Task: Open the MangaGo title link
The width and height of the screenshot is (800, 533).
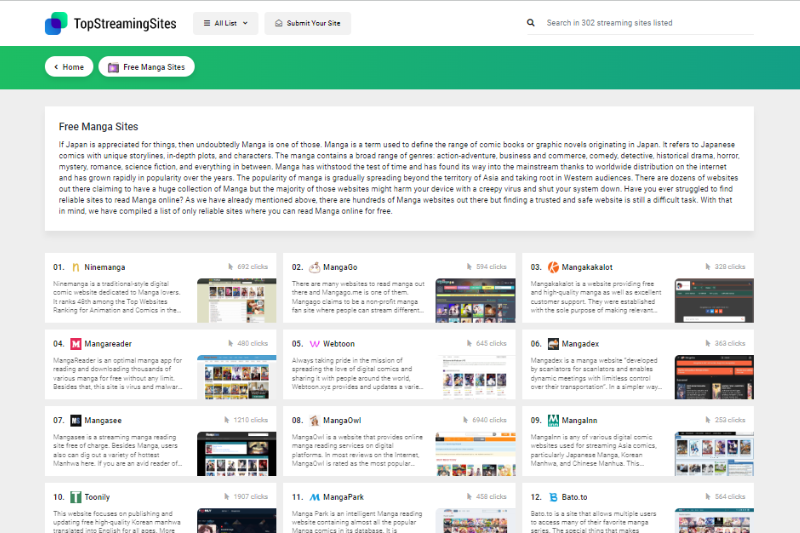Action: 340,267
